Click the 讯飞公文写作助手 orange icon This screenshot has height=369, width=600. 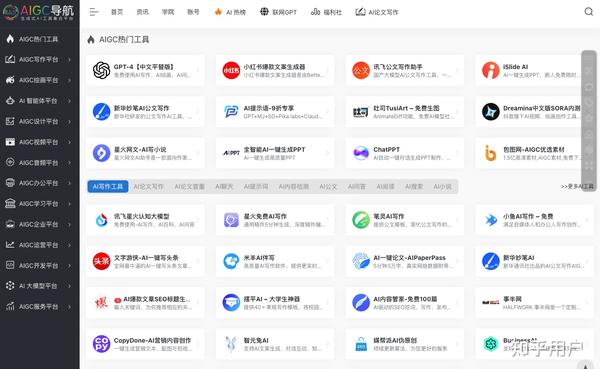[361, 70]
